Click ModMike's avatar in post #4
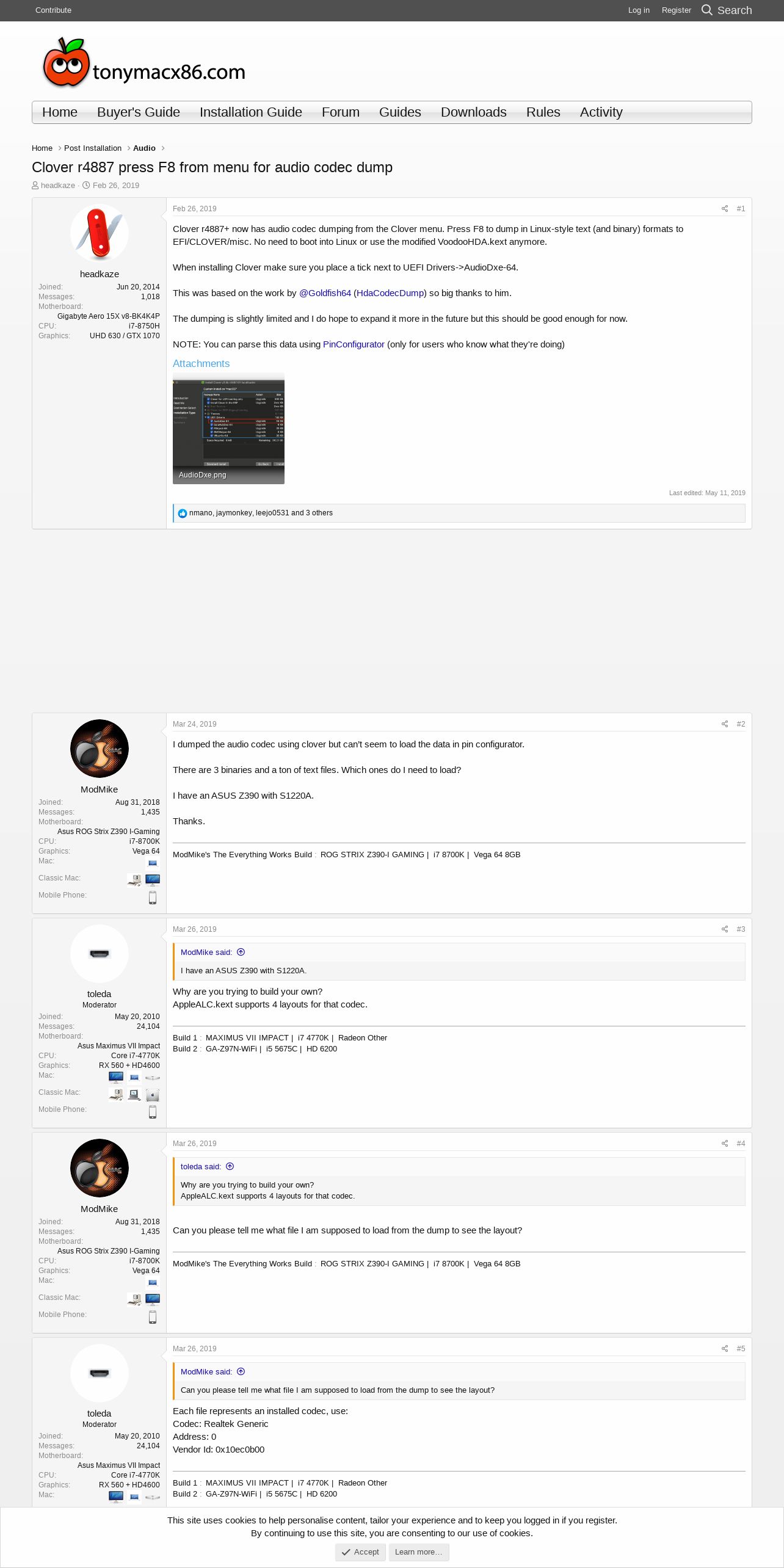 [100, 1168]
